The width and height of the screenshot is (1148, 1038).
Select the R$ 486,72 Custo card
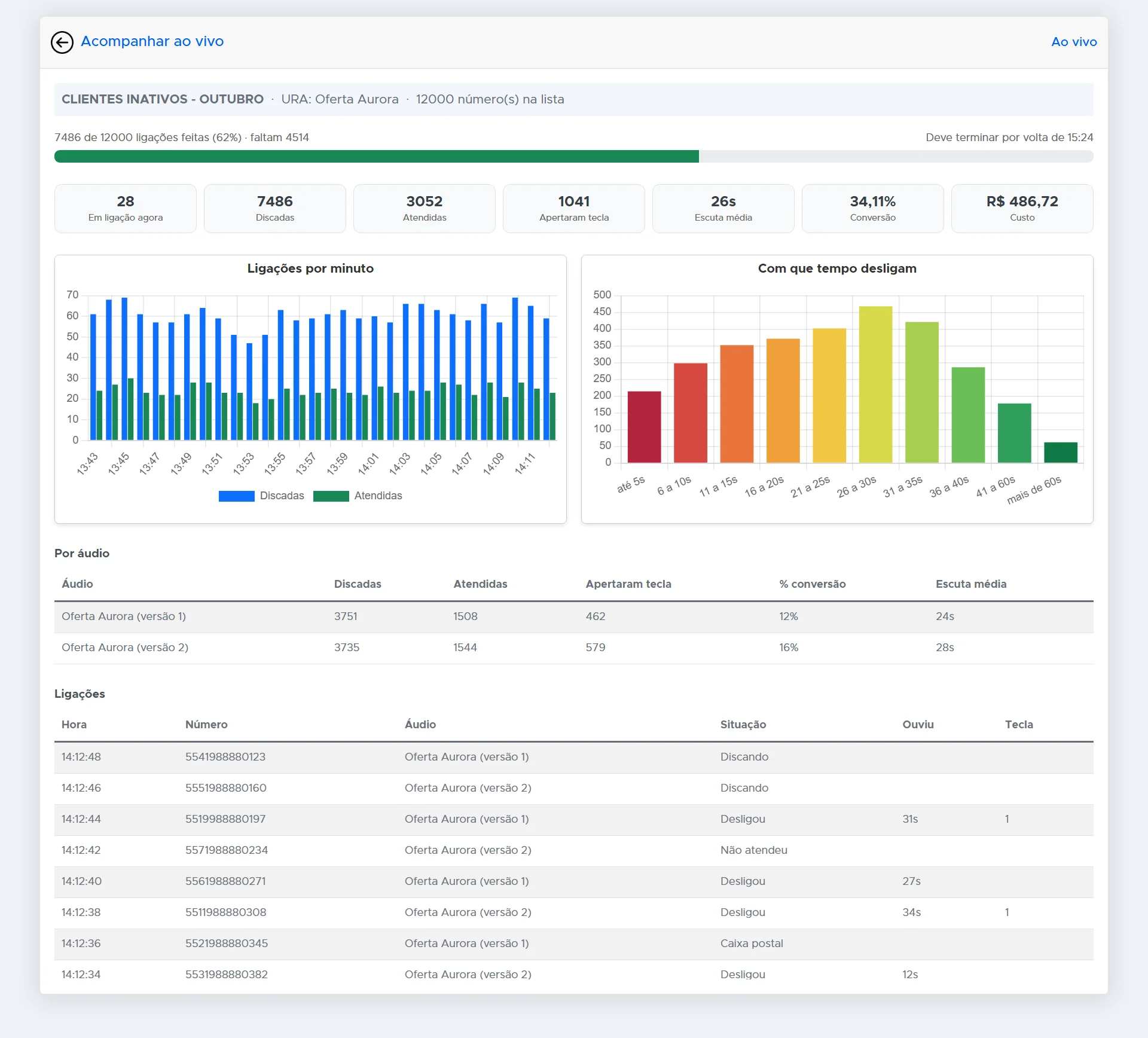point(1022,209)
